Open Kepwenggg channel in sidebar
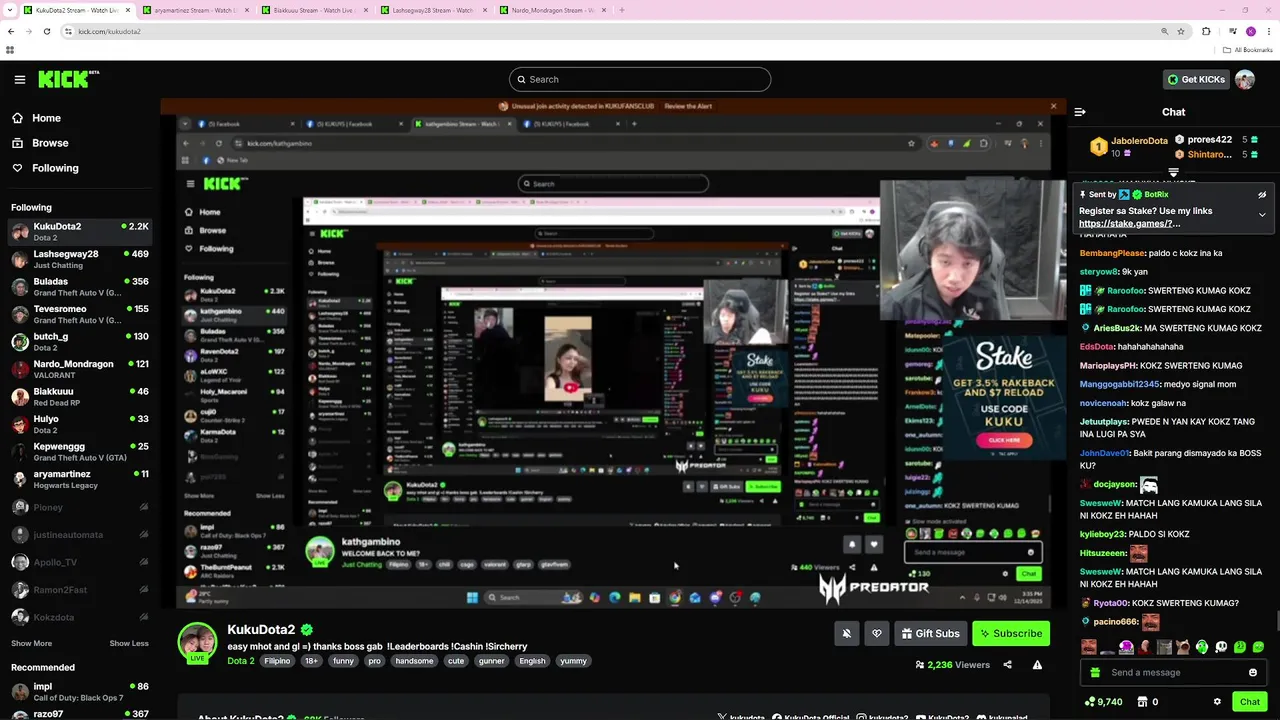 (x=80, y=452)
